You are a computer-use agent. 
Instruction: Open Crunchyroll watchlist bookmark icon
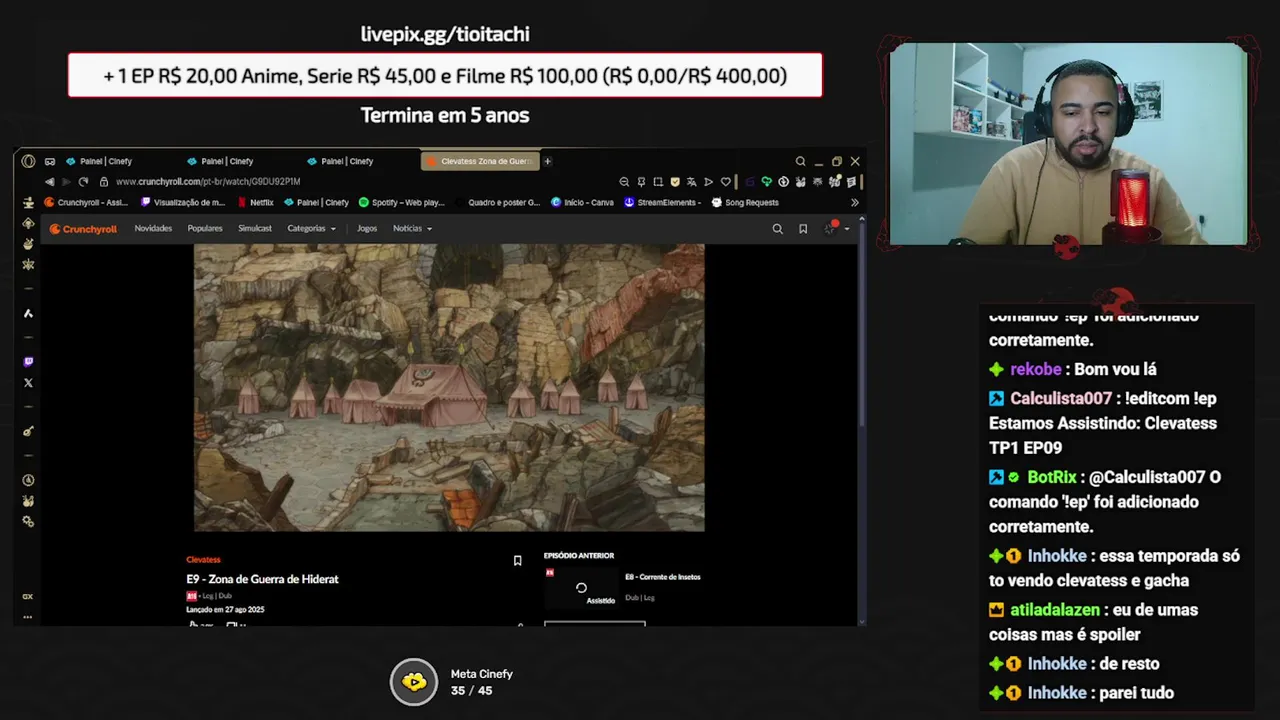802,229
